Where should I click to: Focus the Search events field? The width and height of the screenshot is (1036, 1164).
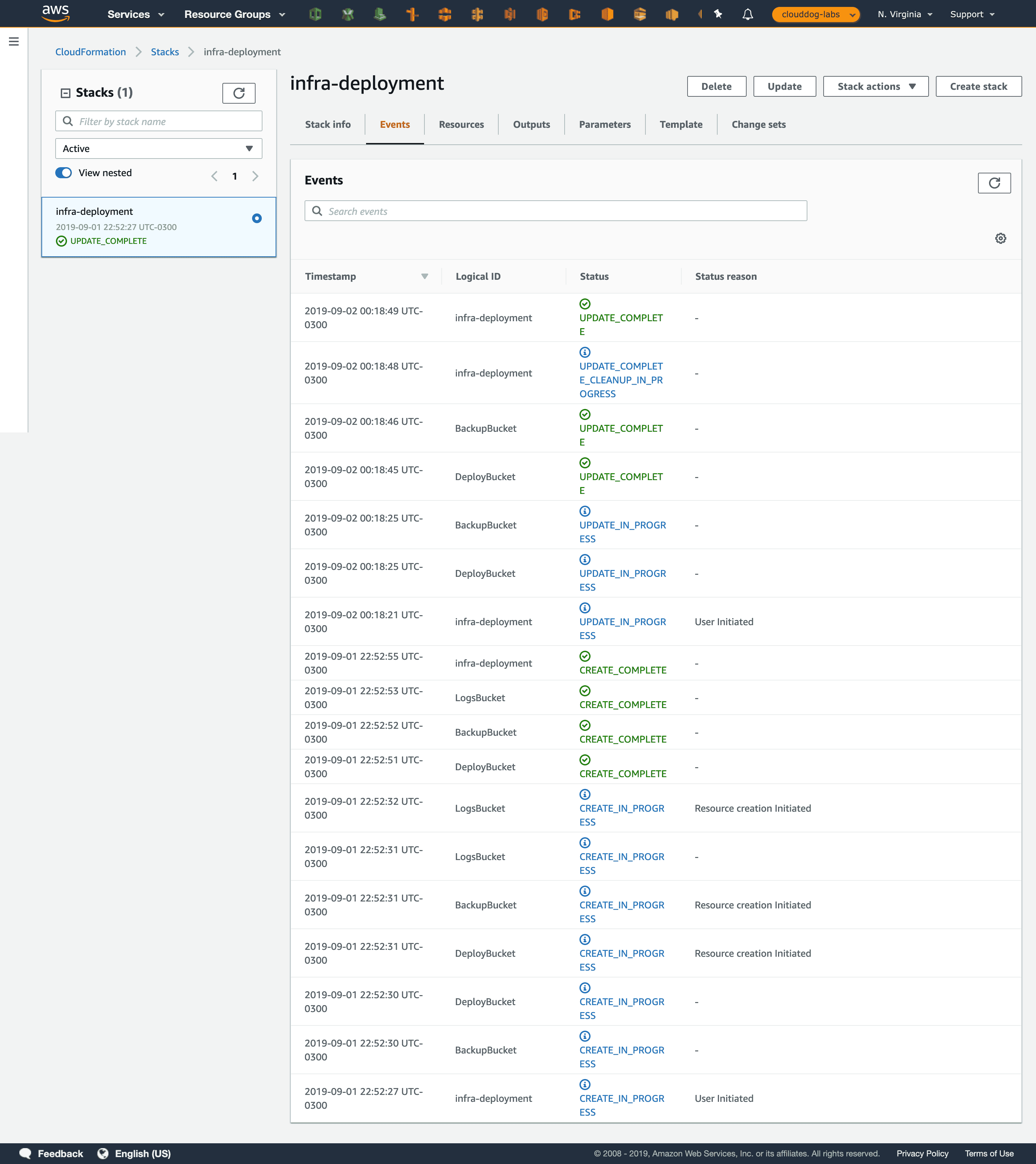pos(555,211)
